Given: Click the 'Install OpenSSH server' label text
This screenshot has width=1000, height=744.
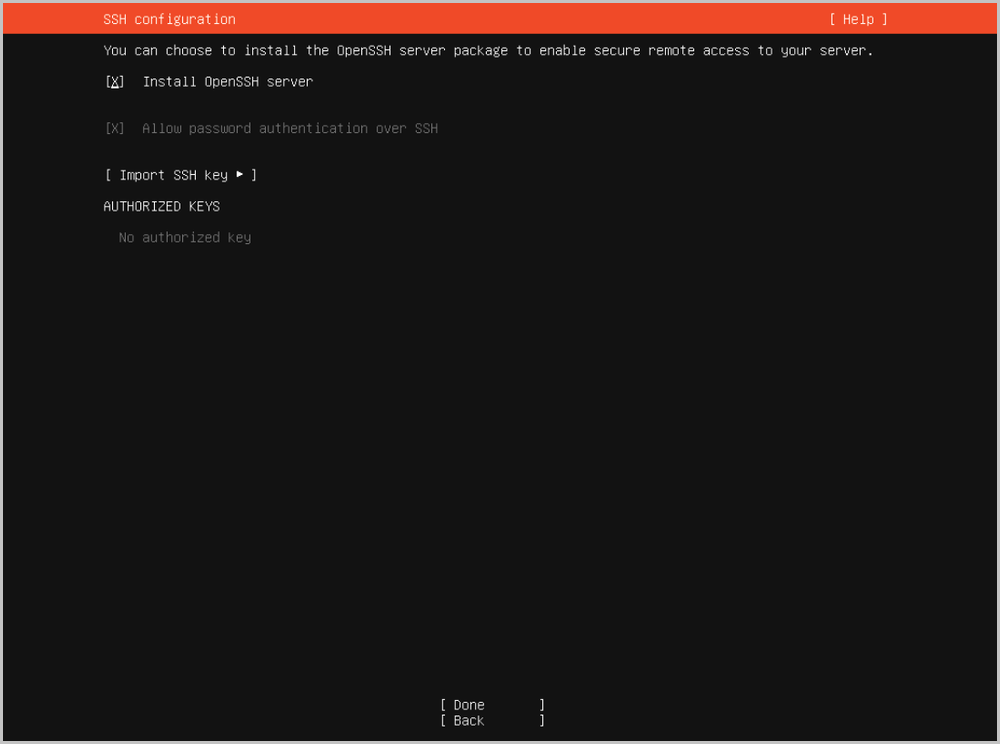Looking at the screenshot, I should tap(227, 82).
